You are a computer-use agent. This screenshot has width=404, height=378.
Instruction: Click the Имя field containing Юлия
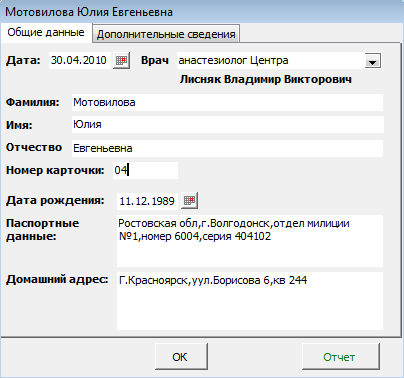click(x=228, y=125)
